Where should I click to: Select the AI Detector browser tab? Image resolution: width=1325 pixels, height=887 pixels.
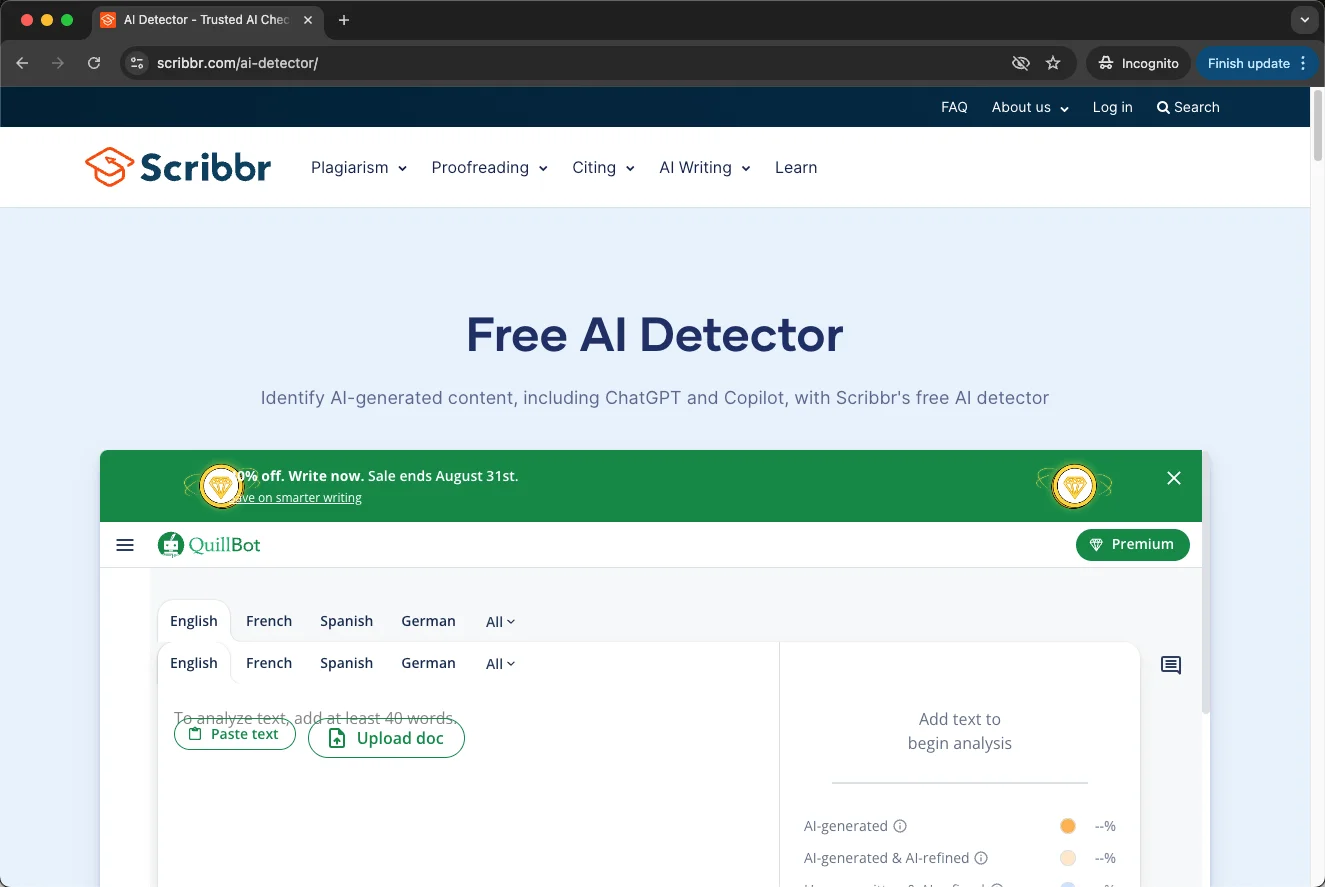[206, 20]
